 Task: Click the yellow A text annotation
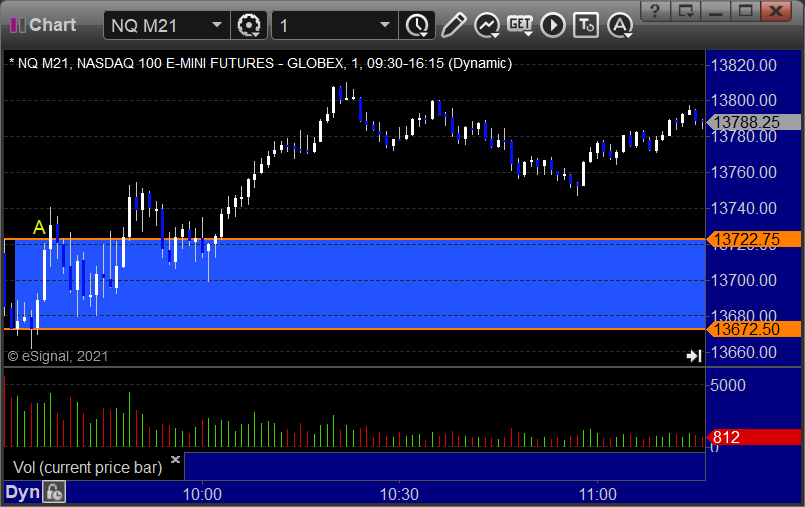pyautogui.click(x=39, y=227)
